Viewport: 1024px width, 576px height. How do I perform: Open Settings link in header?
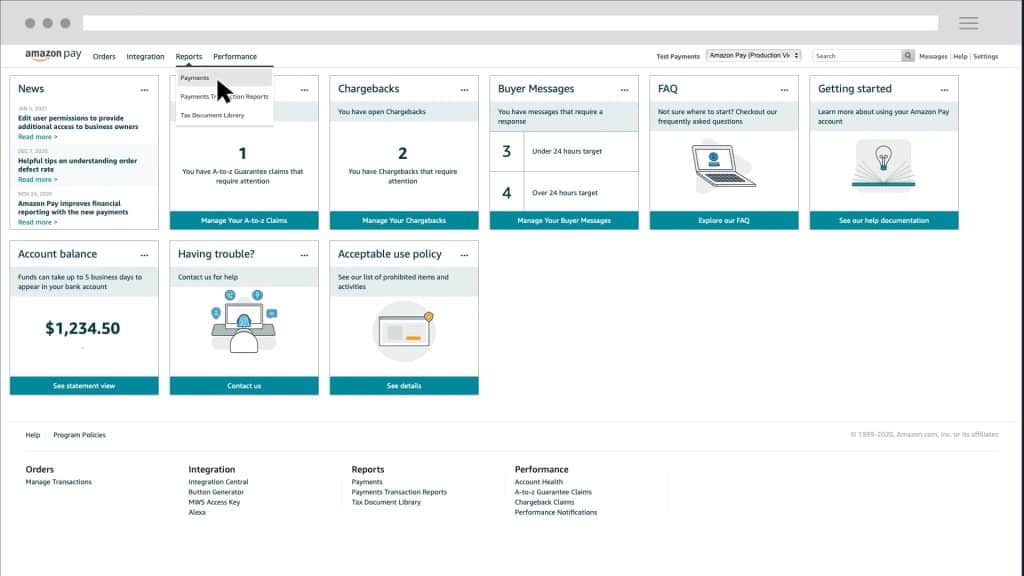985,57
